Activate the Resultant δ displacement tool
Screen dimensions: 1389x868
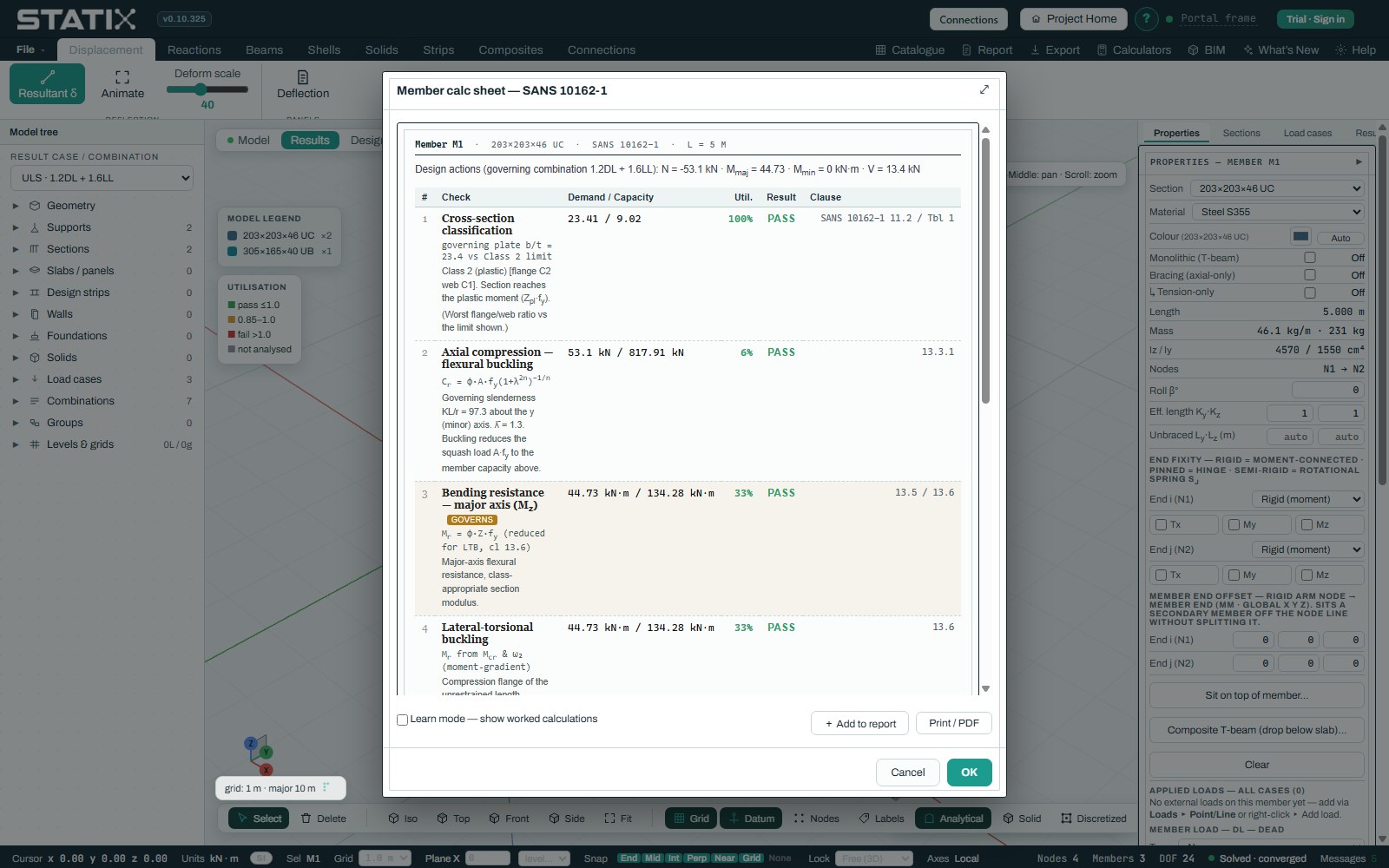[x=48, y=83]
